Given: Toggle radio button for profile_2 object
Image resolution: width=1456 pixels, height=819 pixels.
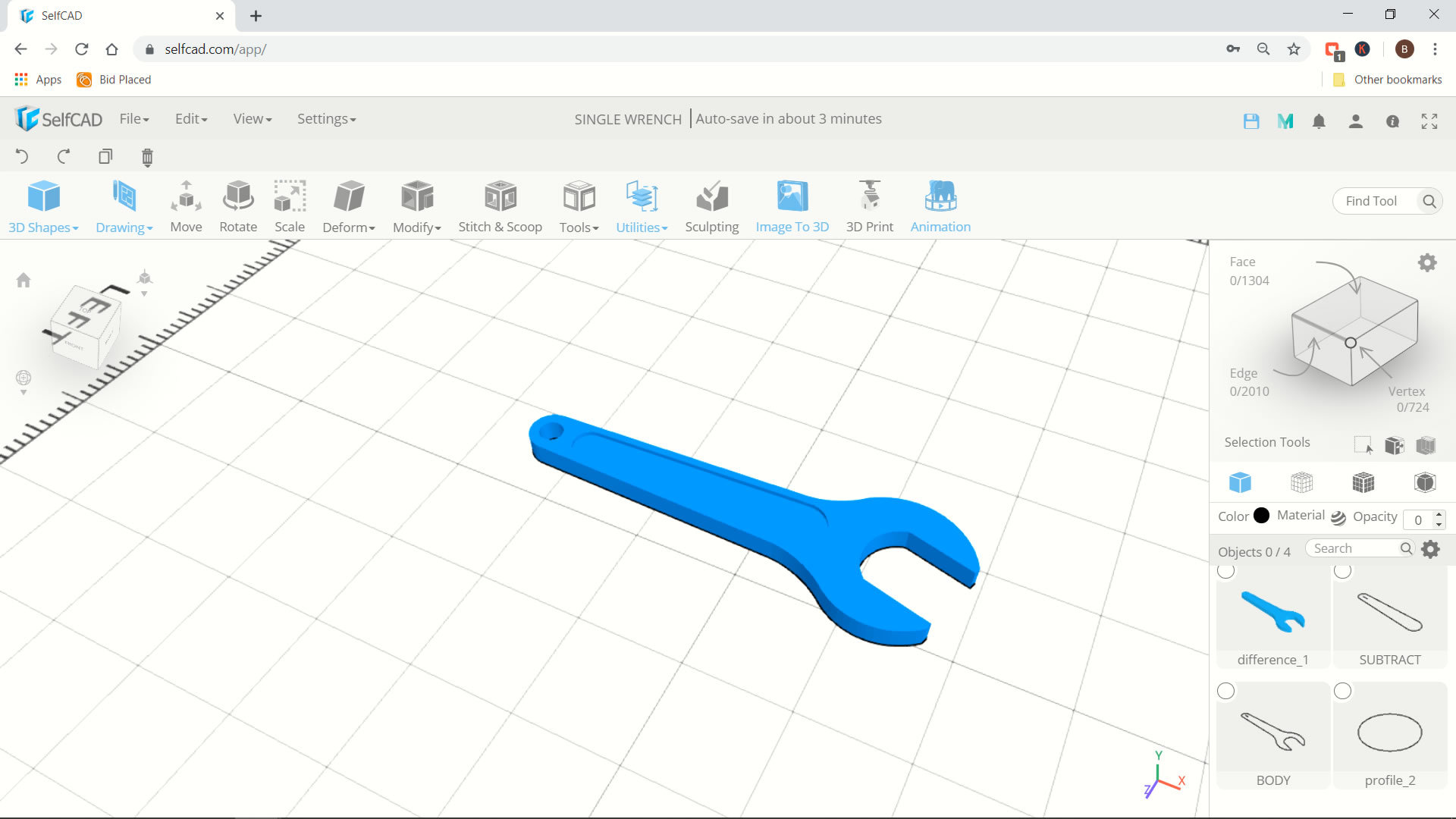Looking at the screenshot, I should [1343, 691].
